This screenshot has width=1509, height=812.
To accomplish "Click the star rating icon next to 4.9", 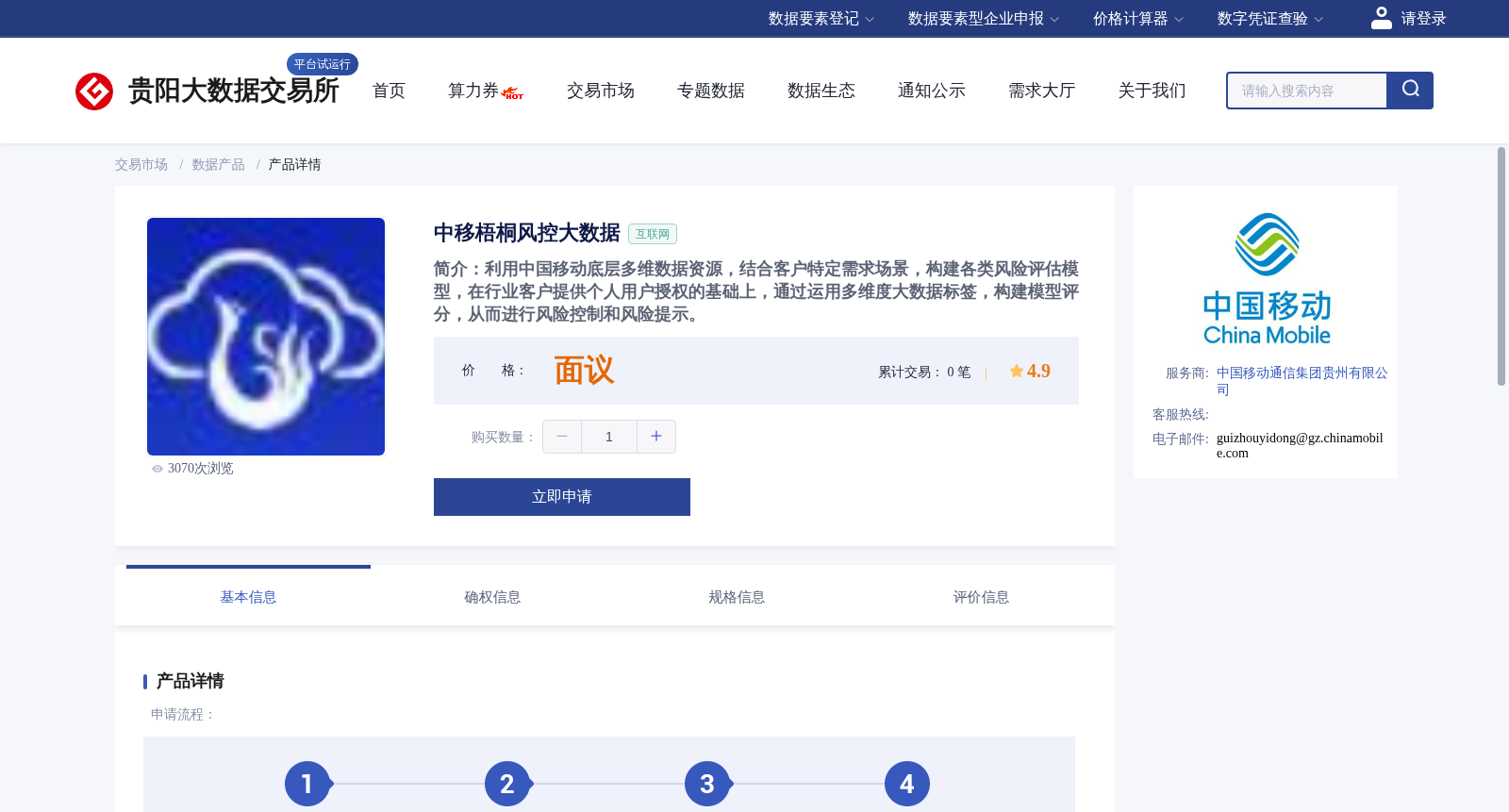I will pyautogui.click(x=1017, y=371).
